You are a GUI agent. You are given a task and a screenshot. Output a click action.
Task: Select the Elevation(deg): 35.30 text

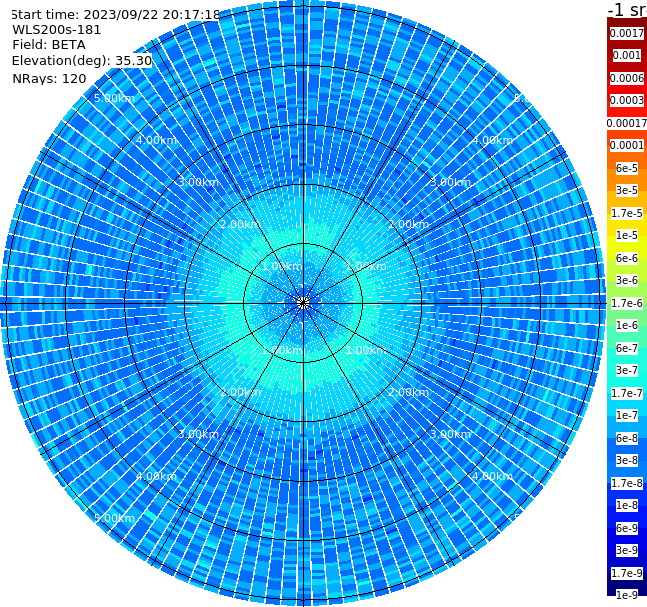pos(82,61)
